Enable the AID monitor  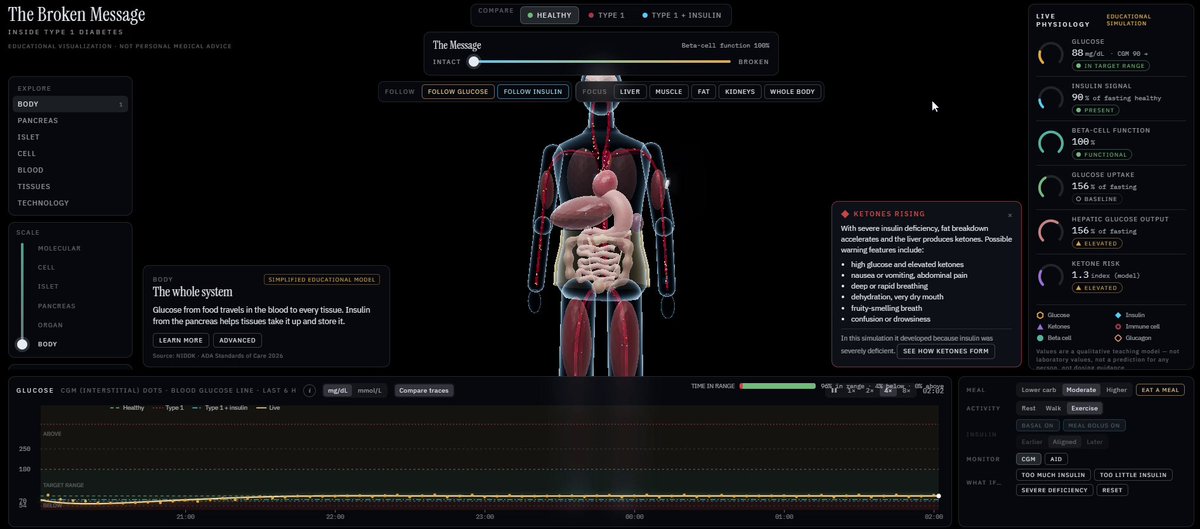(1057, 459)
